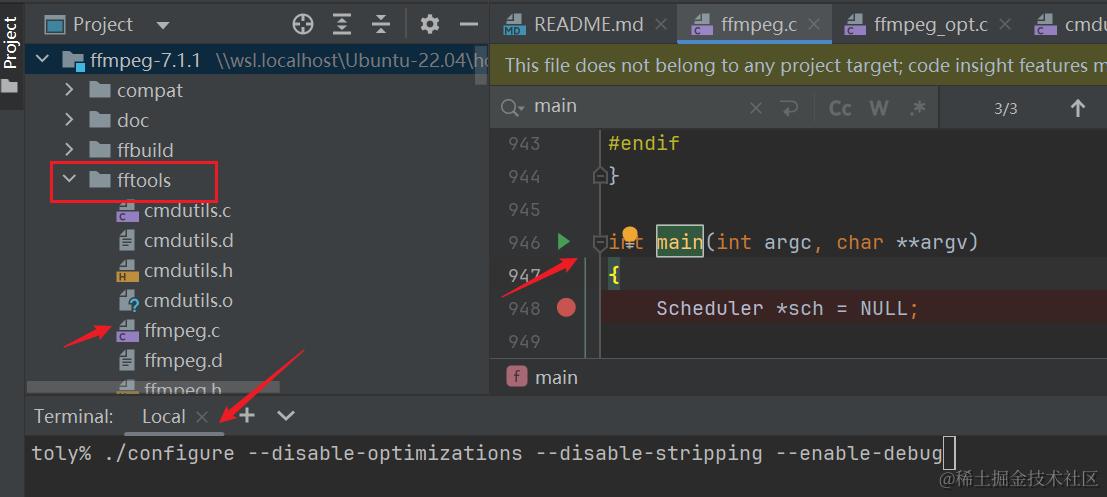Go to previous search occurrence arrow
The width and height of the screenshot is (1107, 497).
pyautogui.click(x=1077, y=108)
